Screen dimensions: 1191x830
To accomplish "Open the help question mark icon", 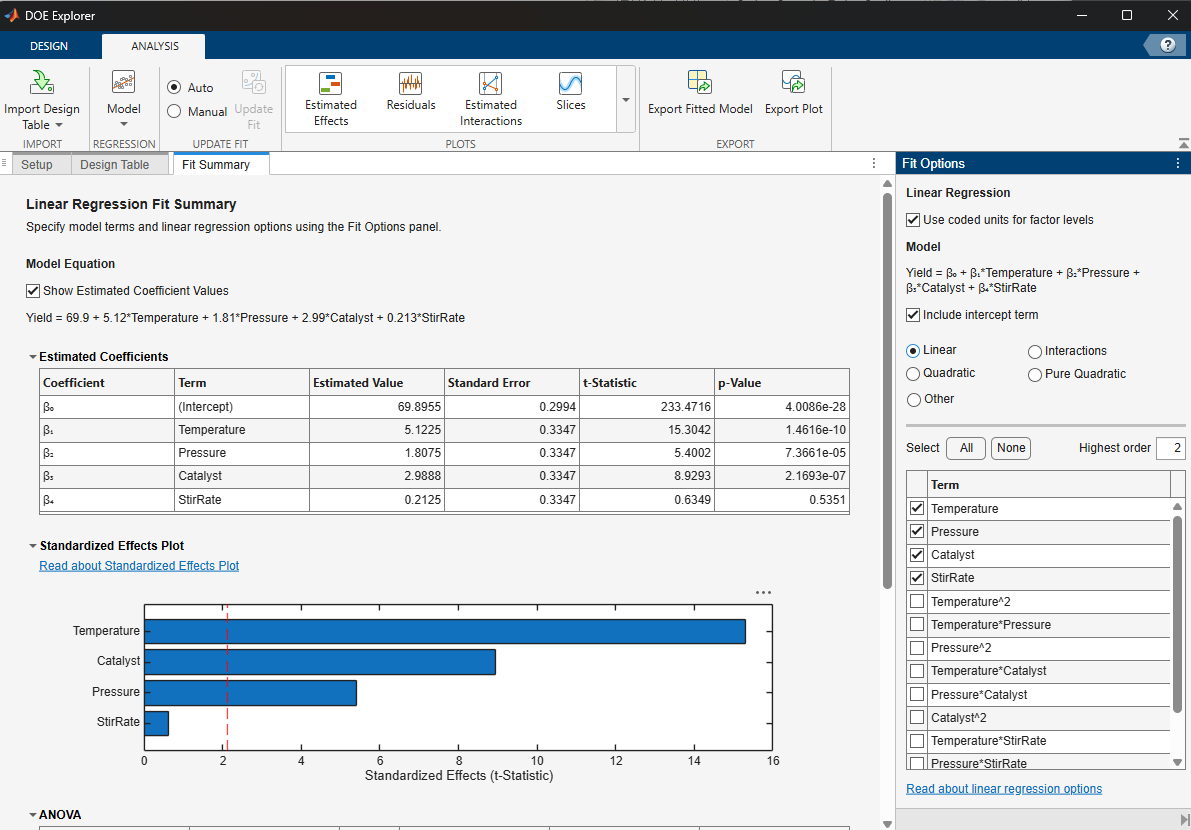I will point(1168,46).
